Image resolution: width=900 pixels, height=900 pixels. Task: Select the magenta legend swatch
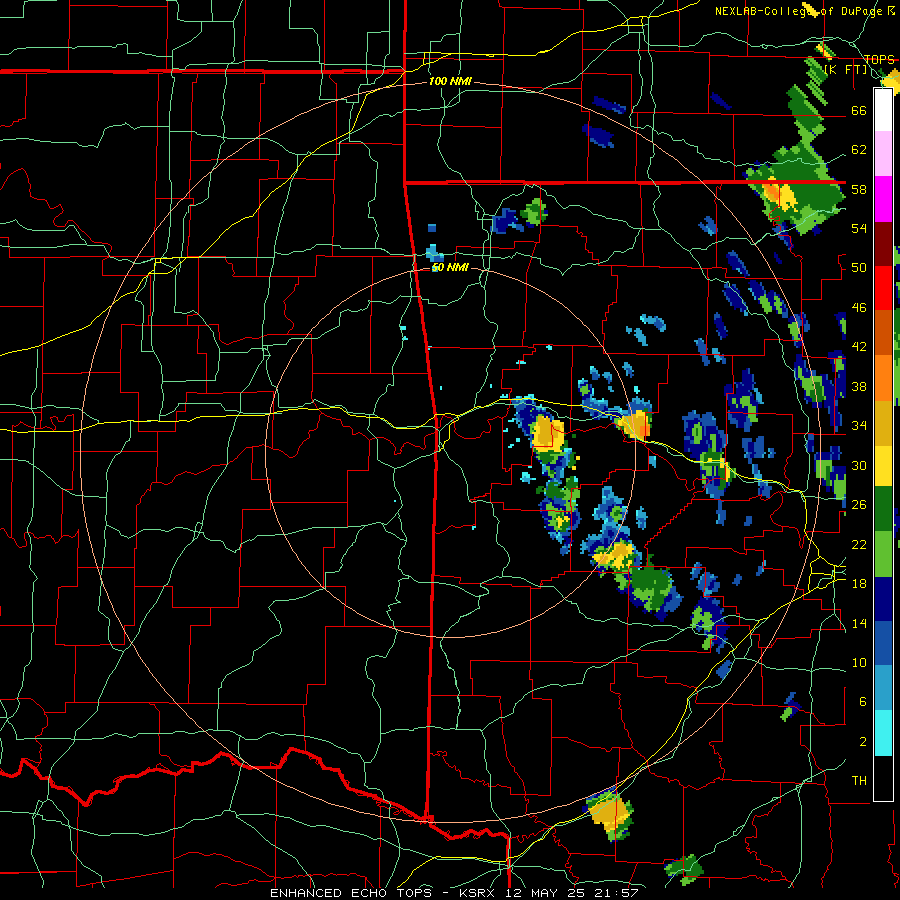[x=883, y=199]
